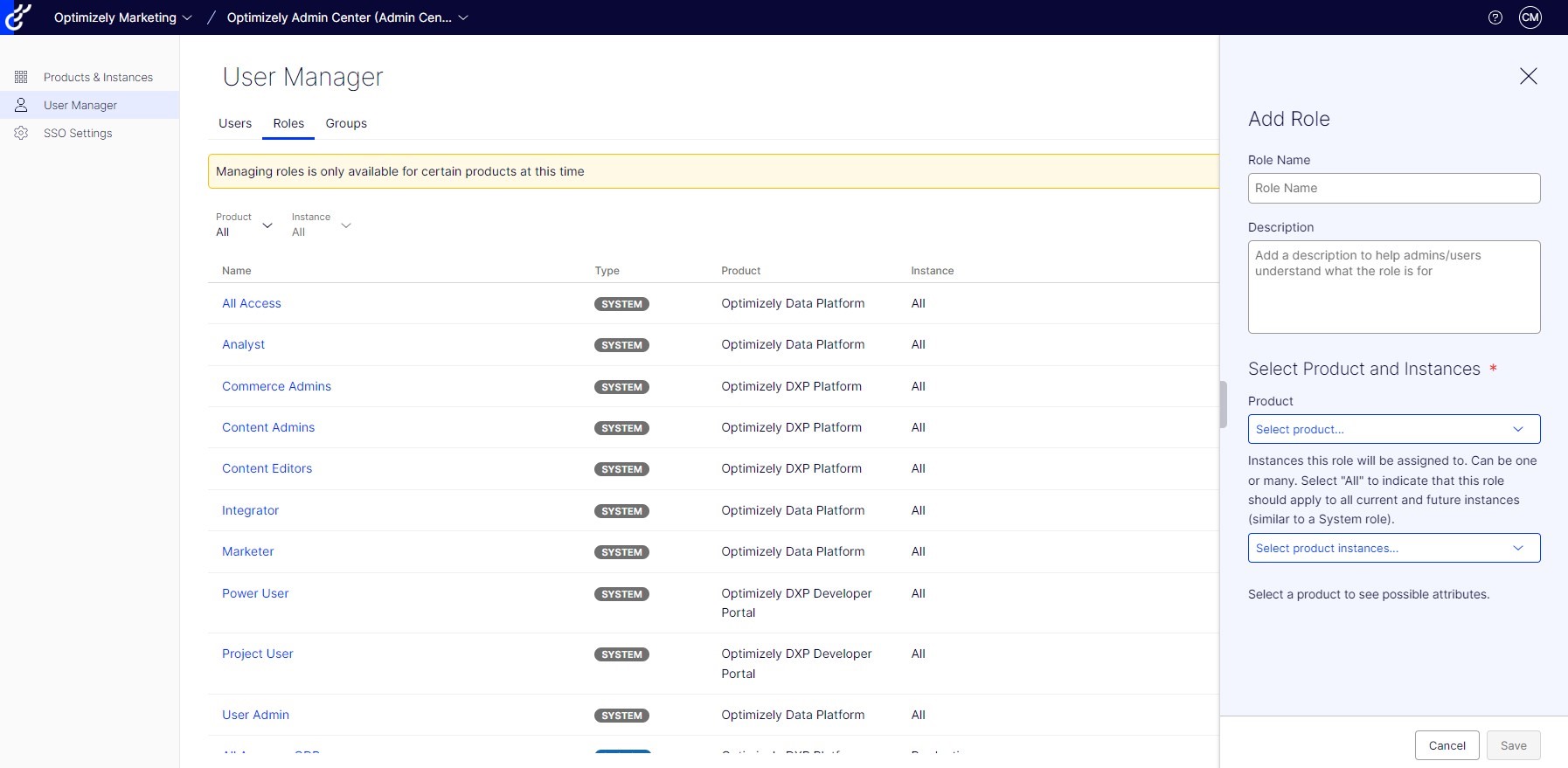This screenshot has height=768, width=1568.
Task: Click the Type column header
Action: coord(607,271)
